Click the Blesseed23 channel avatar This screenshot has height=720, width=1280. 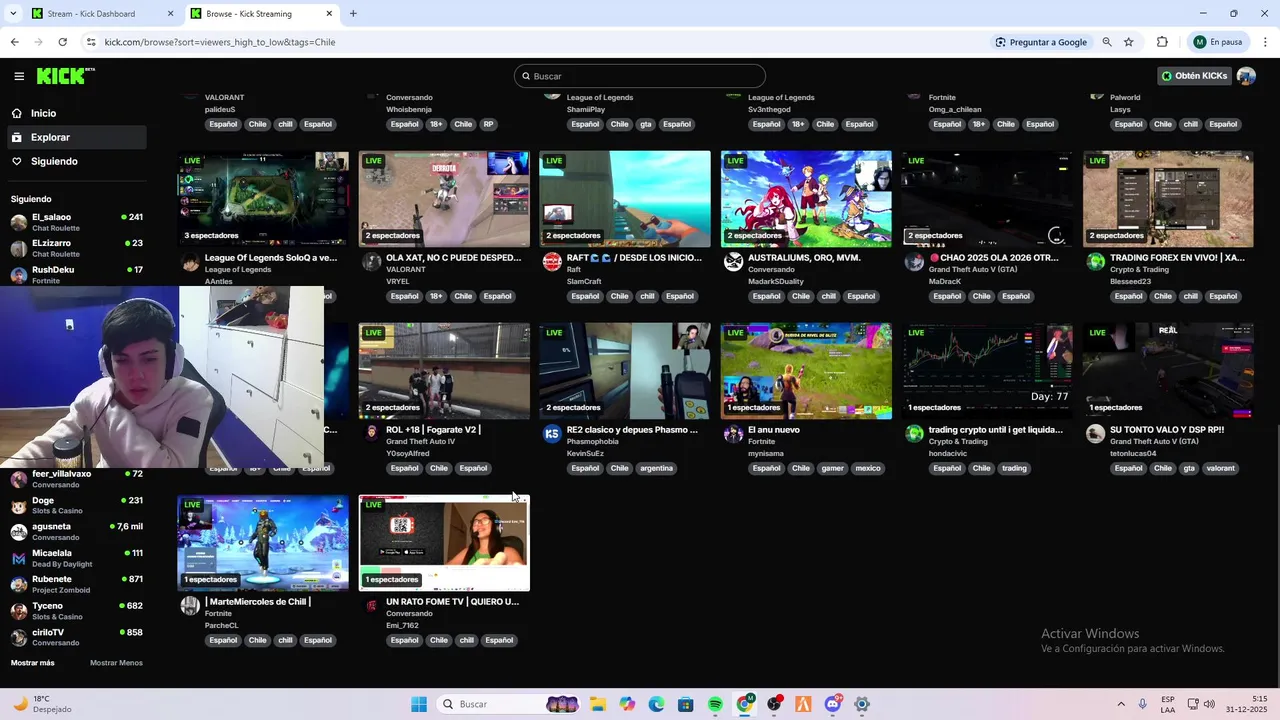click(1096, 262)
